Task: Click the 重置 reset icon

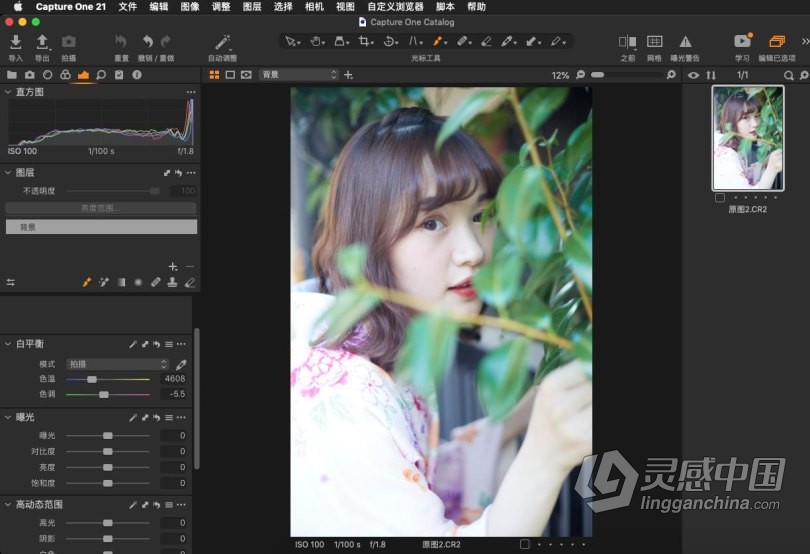Action: pos(121,41)
